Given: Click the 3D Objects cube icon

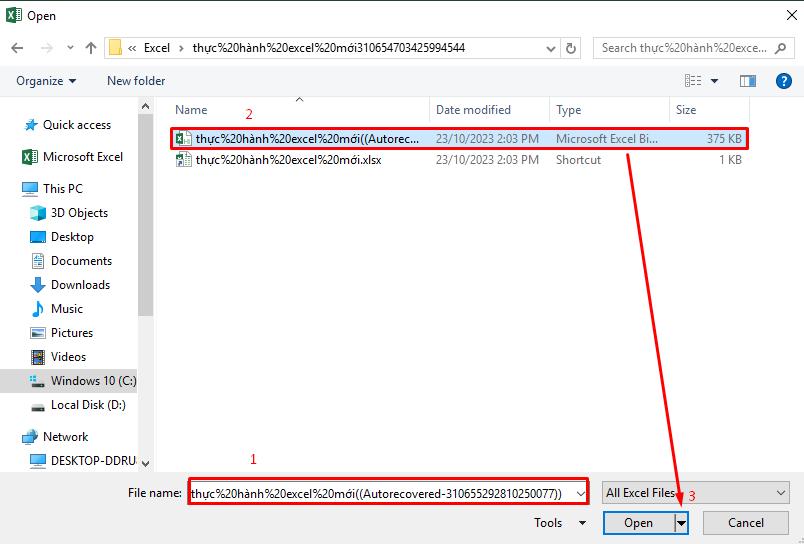Looking at the screenshot, I should (x=38, y=213).
